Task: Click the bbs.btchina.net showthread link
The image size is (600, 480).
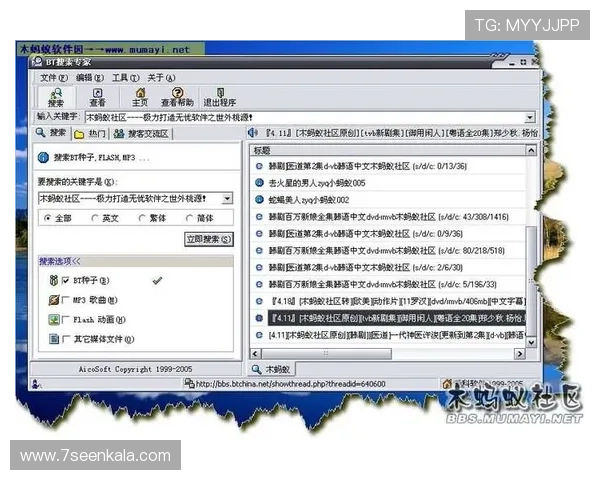Action: (290, 384)
